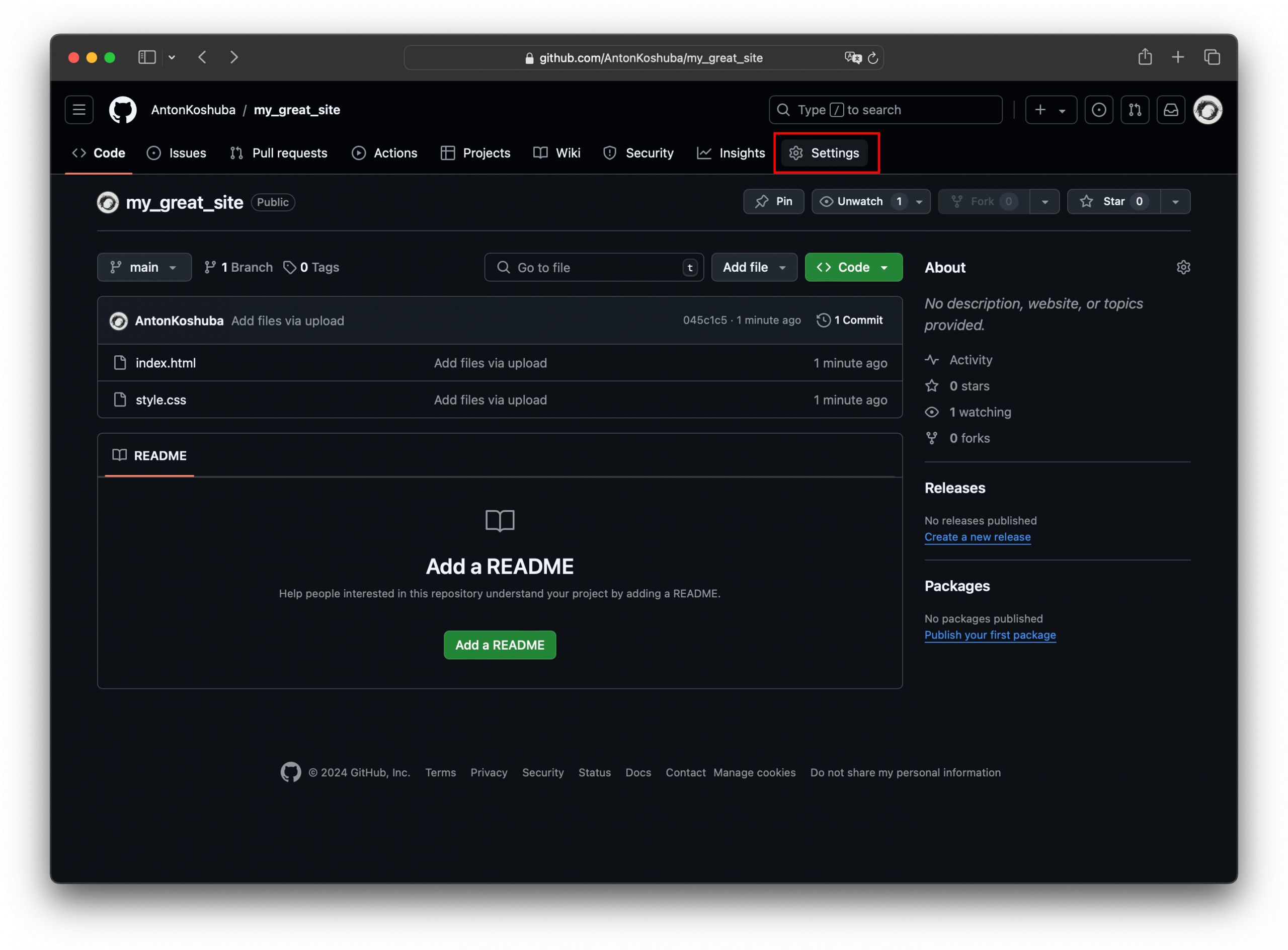
Task: Open pull requests icon in header
Action: coord(1135,110)
